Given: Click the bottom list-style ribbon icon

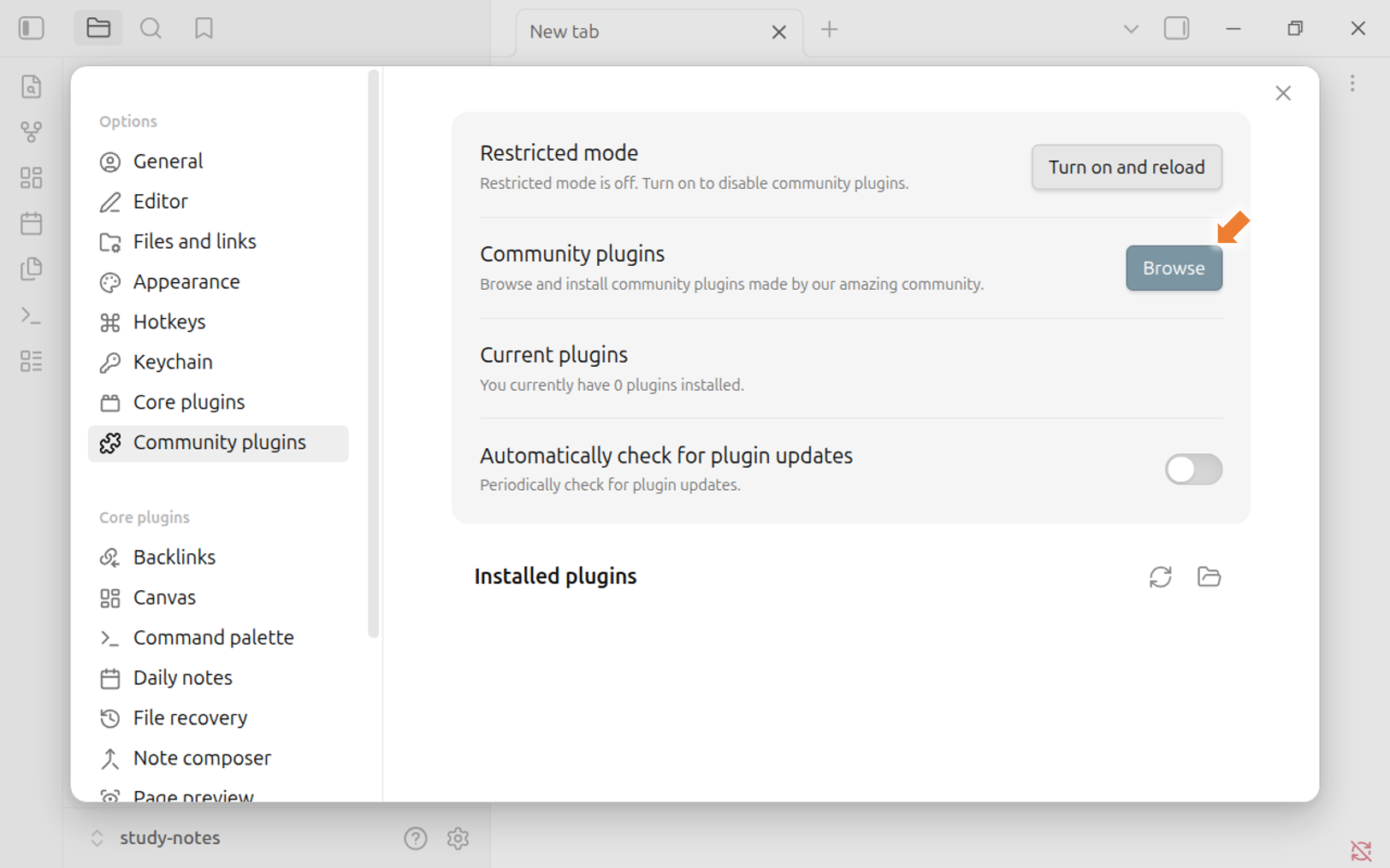Looking at the screenshot, I should (x=32, y=361).
